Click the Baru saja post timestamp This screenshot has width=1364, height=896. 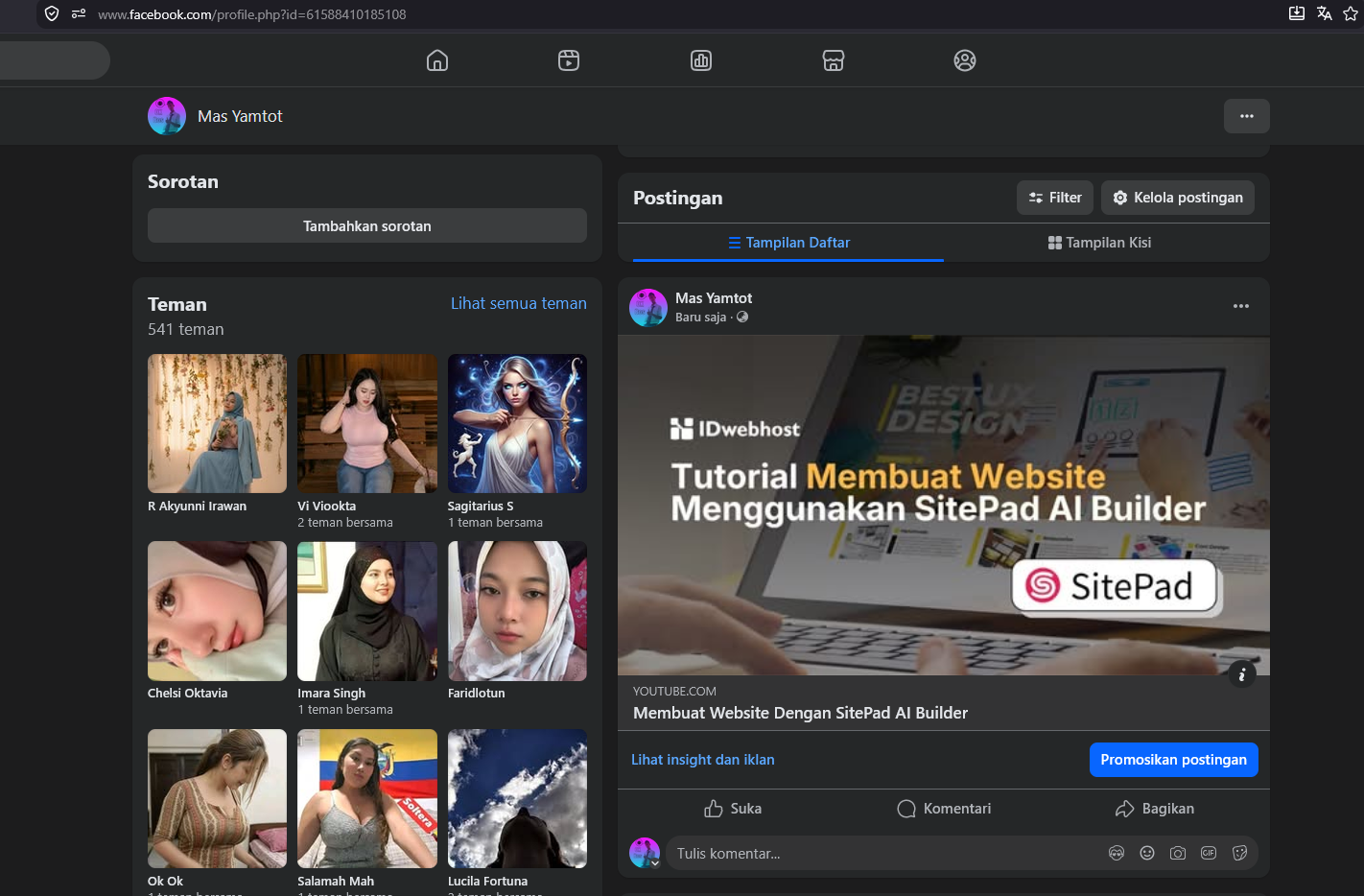point(700,317)
